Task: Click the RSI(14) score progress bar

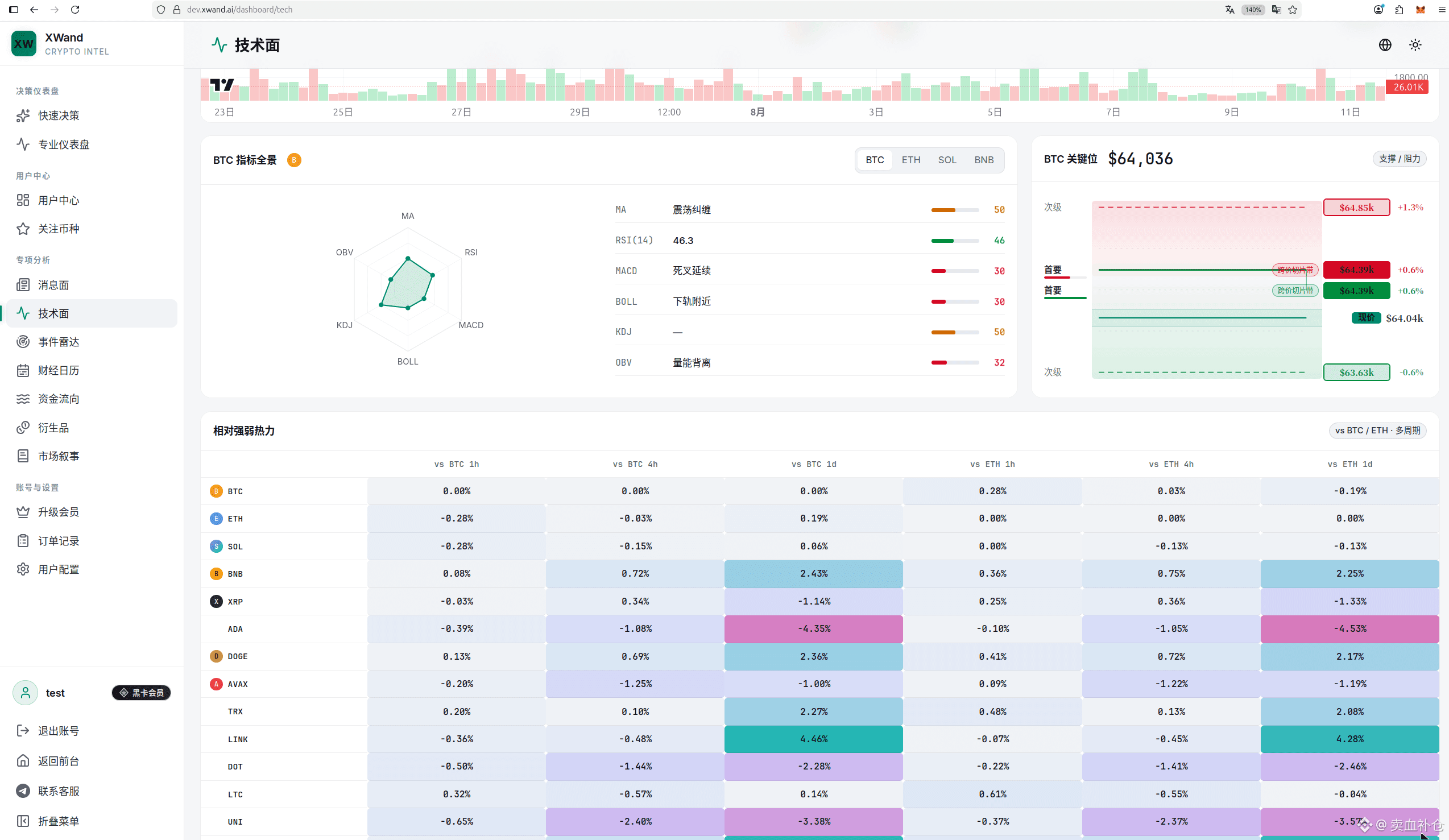Action: [x=955, y=241]
